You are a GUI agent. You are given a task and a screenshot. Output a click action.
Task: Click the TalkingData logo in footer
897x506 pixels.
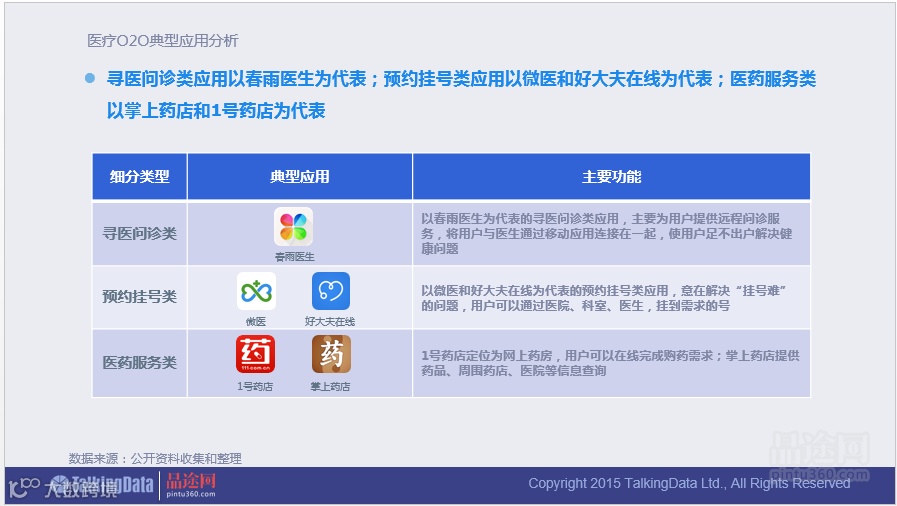tap(102, 485)
